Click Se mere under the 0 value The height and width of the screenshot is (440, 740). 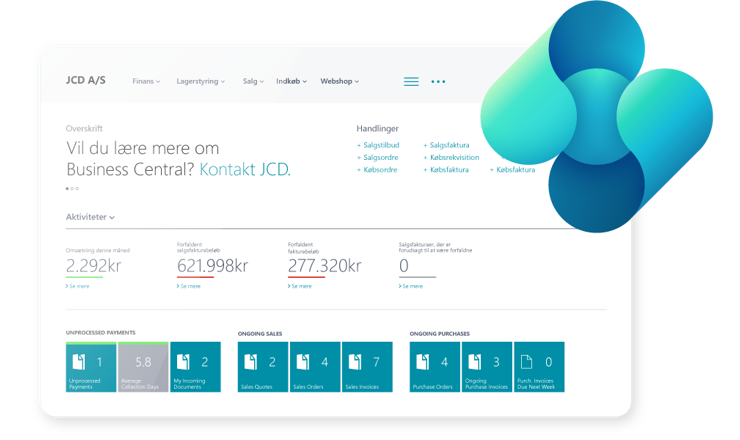[411, 286]
